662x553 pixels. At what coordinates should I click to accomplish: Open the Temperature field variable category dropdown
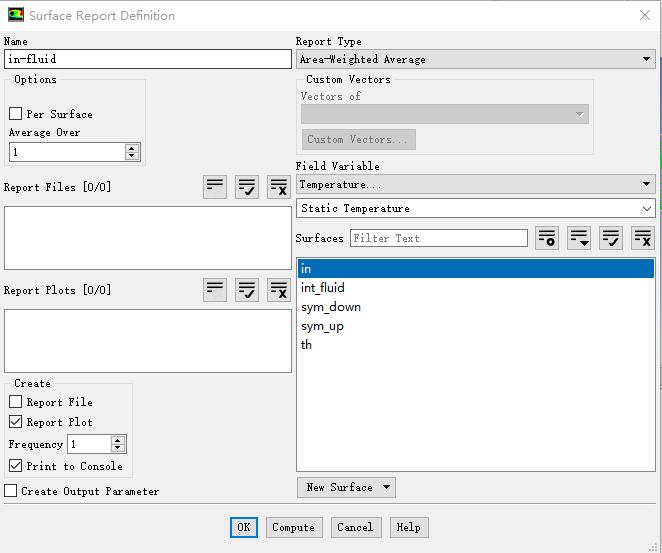(x=475, y=184)
